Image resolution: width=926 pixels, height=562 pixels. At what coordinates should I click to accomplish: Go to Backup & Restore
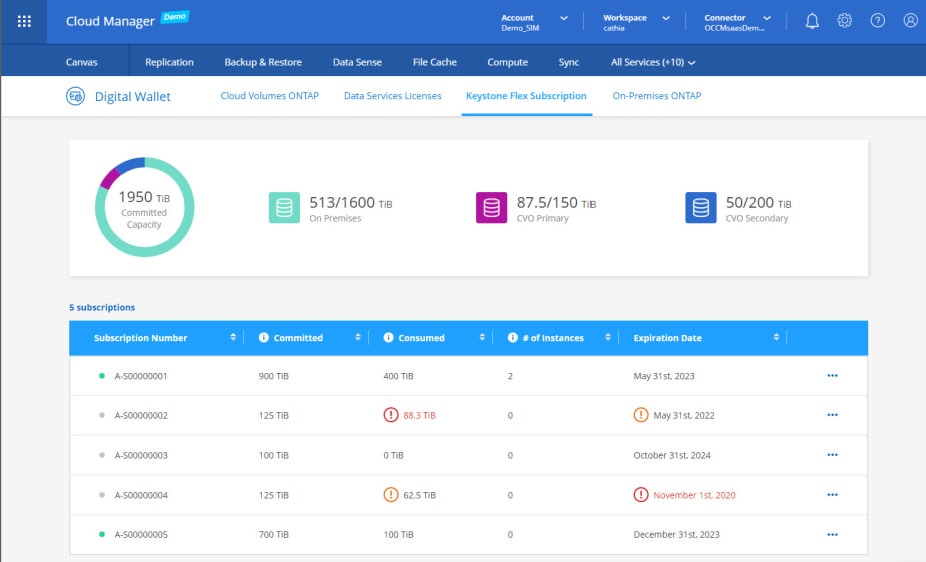263,62
